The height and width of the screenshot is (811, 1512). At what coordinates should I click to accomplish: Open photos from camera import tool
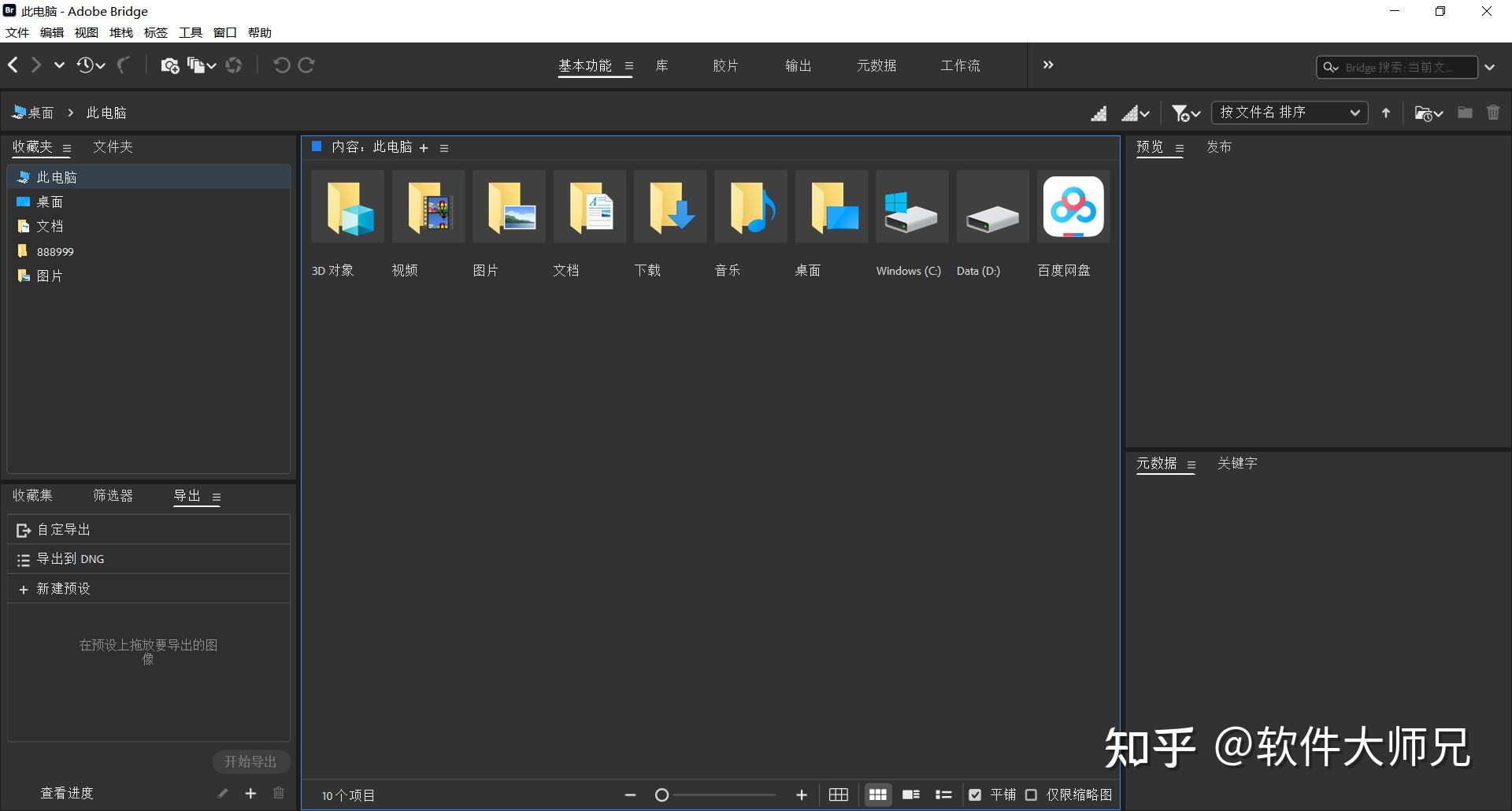click(169, 65)
